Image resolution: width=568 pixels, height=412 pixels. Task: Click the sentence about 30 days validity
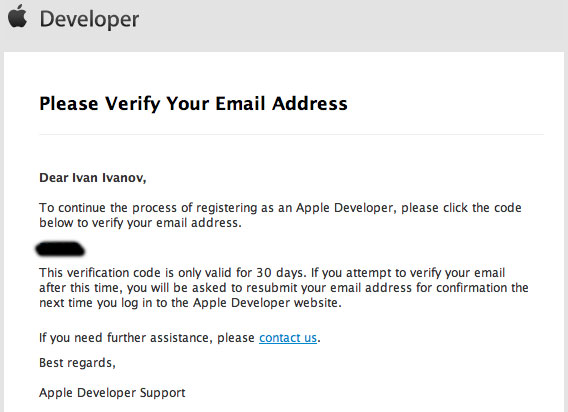[172, 272]
